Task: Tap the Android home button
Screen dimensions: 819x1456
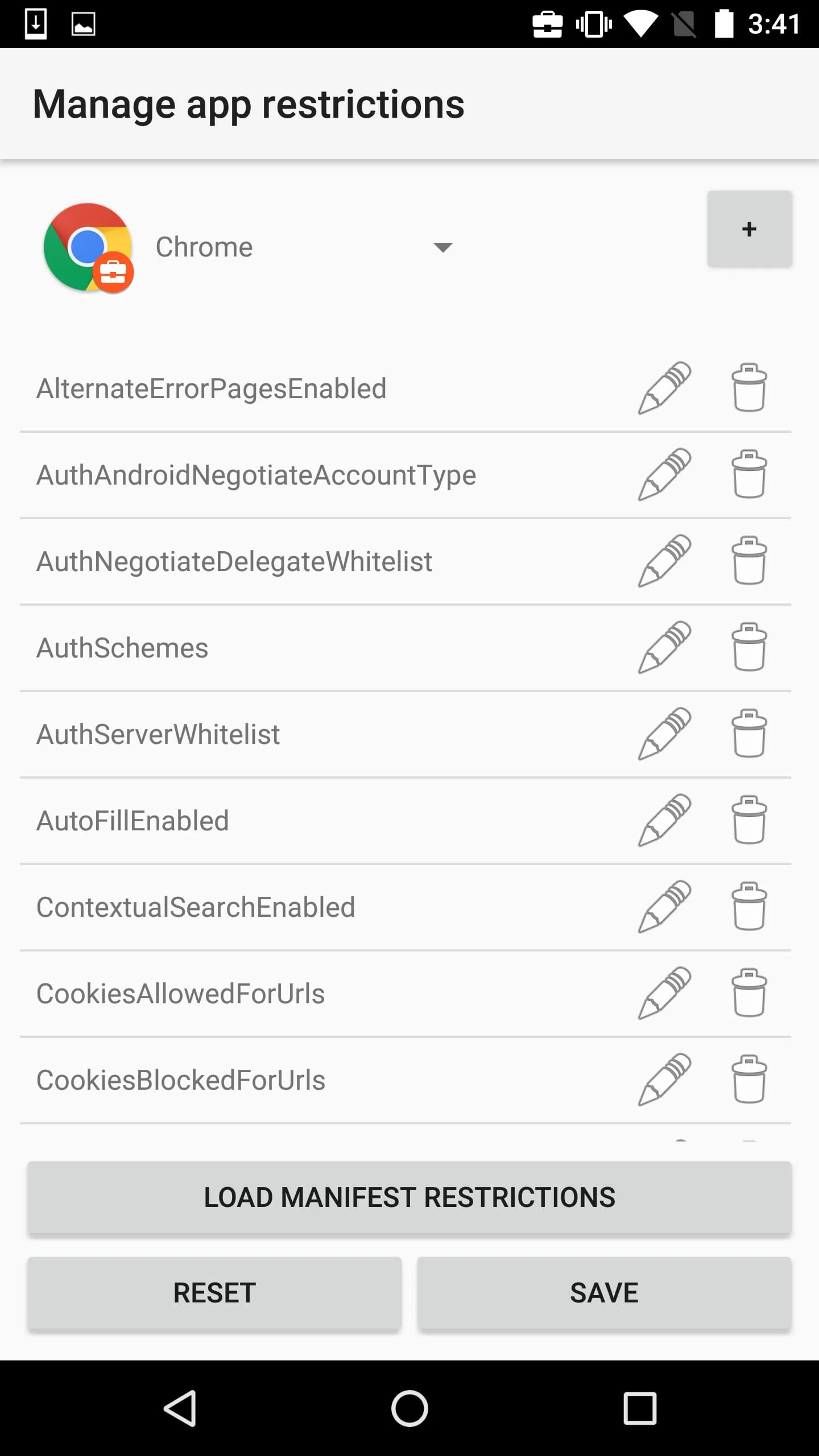Action: coord(409,1408)
